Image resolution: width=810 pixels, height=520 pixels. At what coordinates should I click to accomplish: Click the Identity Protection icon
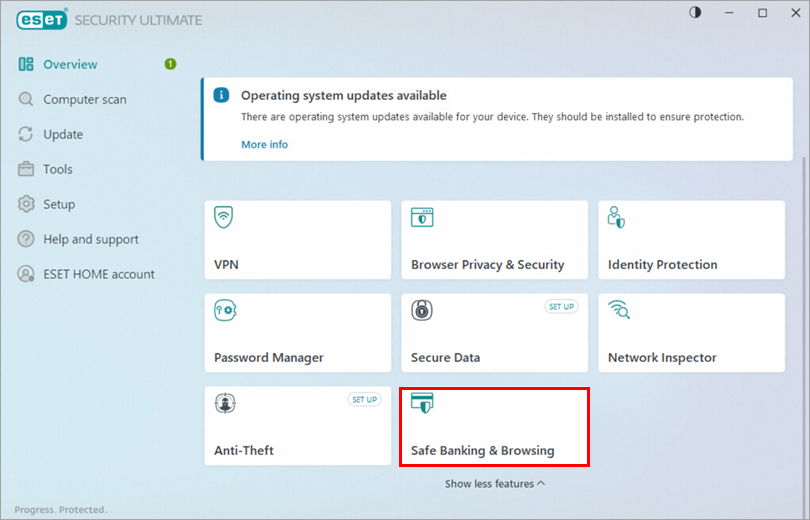click(x=617, y=218)
